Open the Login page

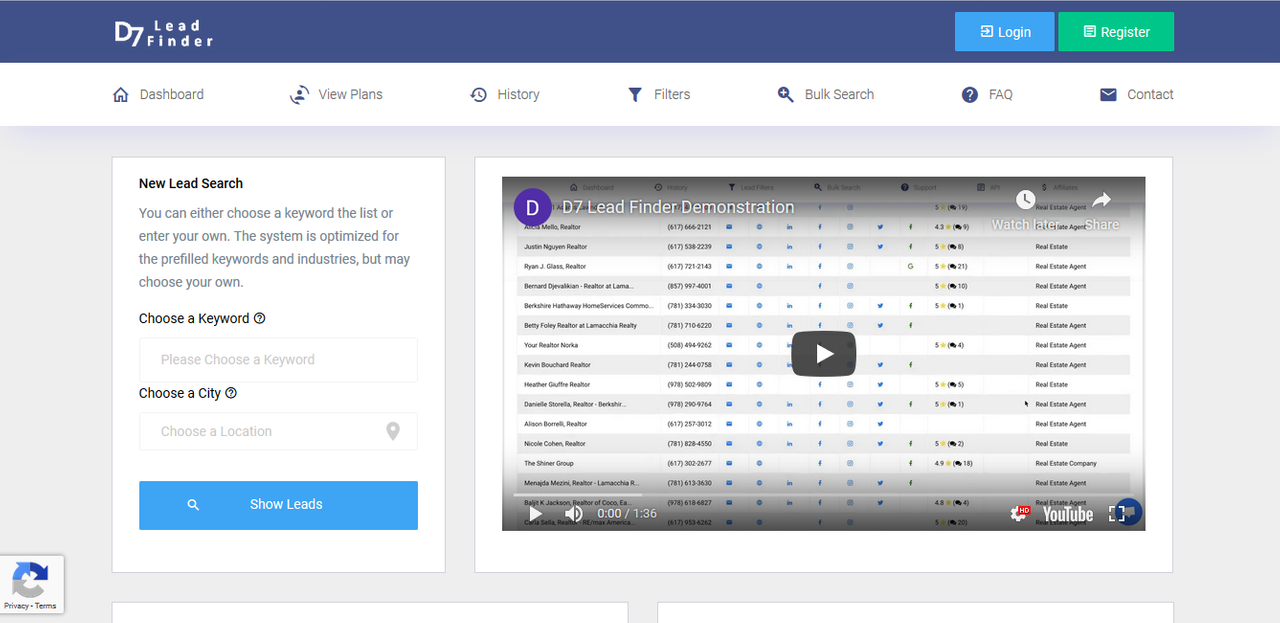[x=1004, y=32]
